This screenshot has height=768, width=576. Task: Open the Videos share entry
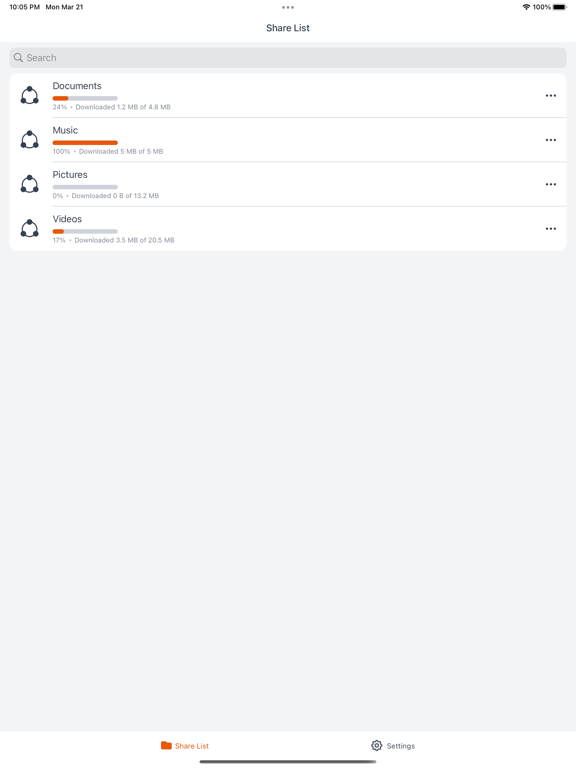(x=288, y=229)
